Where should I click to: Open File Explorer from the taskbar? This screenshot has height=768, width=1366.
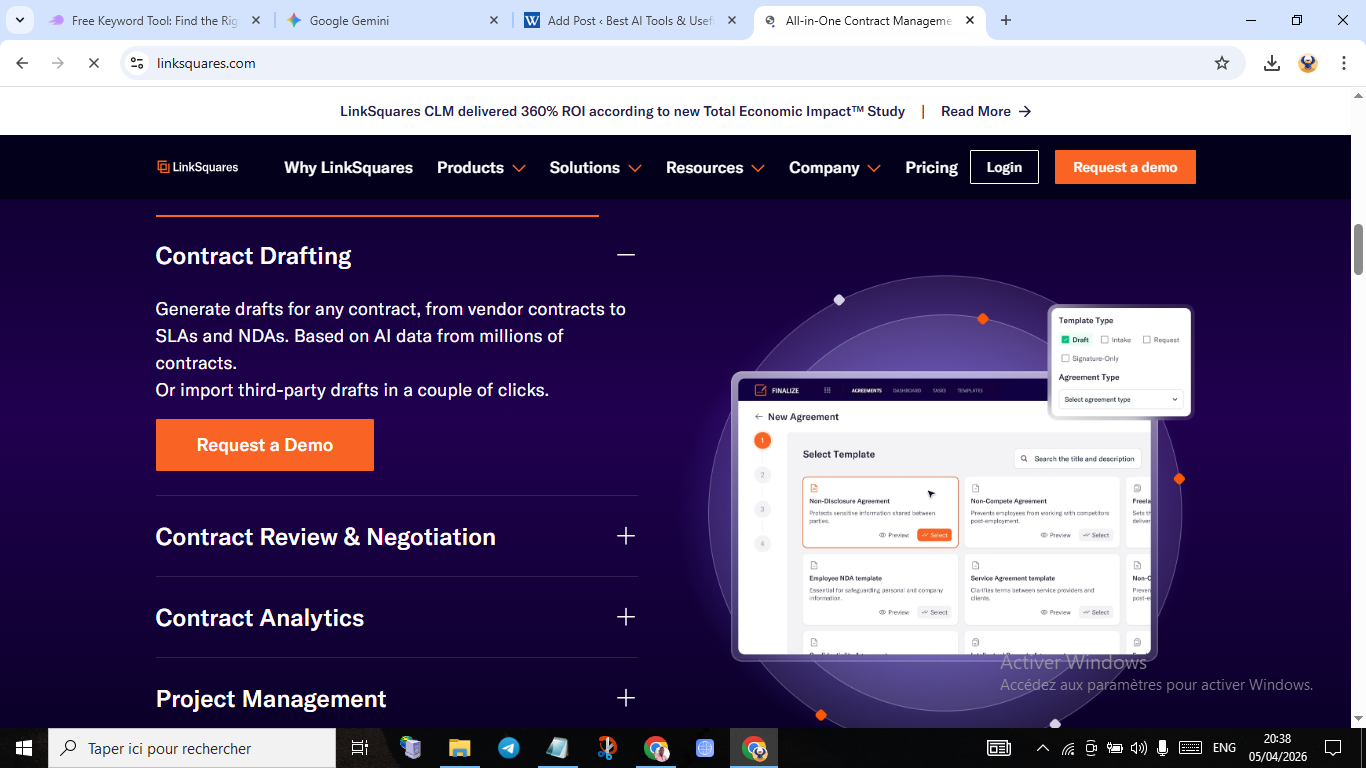[459, 748]
